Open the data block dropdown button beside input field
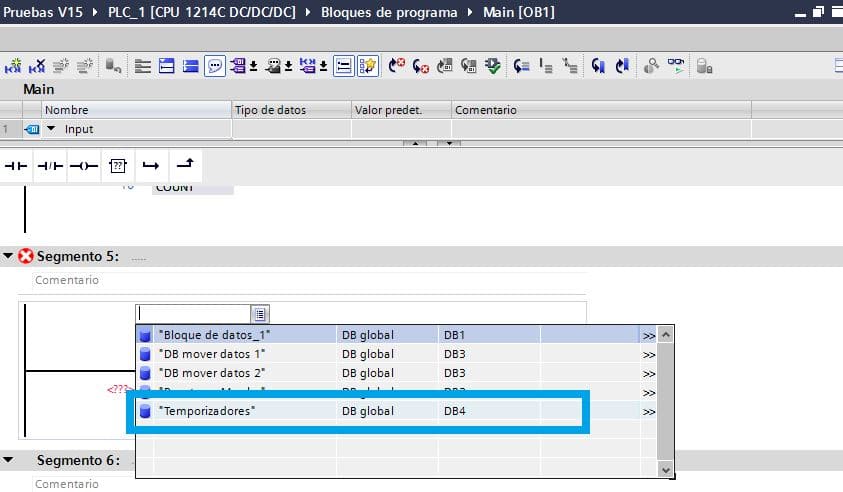This screenshot has height=492, width=843. click(259, 314)
